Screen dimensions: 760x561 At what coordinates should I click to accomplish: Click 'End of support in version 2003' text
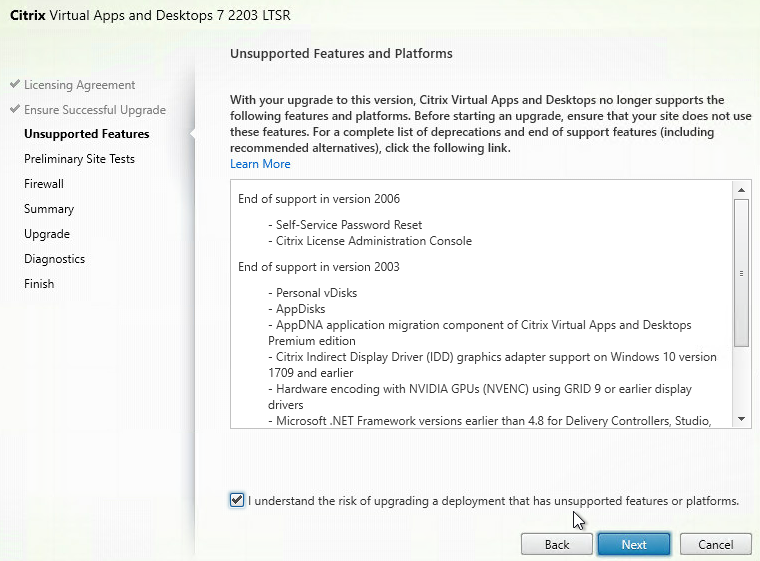(x=319, y=267)
